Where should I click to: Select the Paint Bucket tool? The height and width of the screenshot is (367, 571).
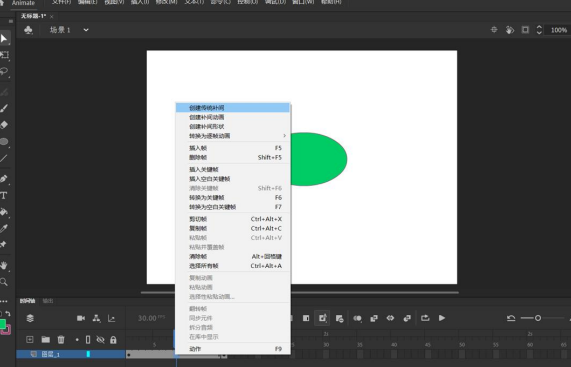coord(4,212)
